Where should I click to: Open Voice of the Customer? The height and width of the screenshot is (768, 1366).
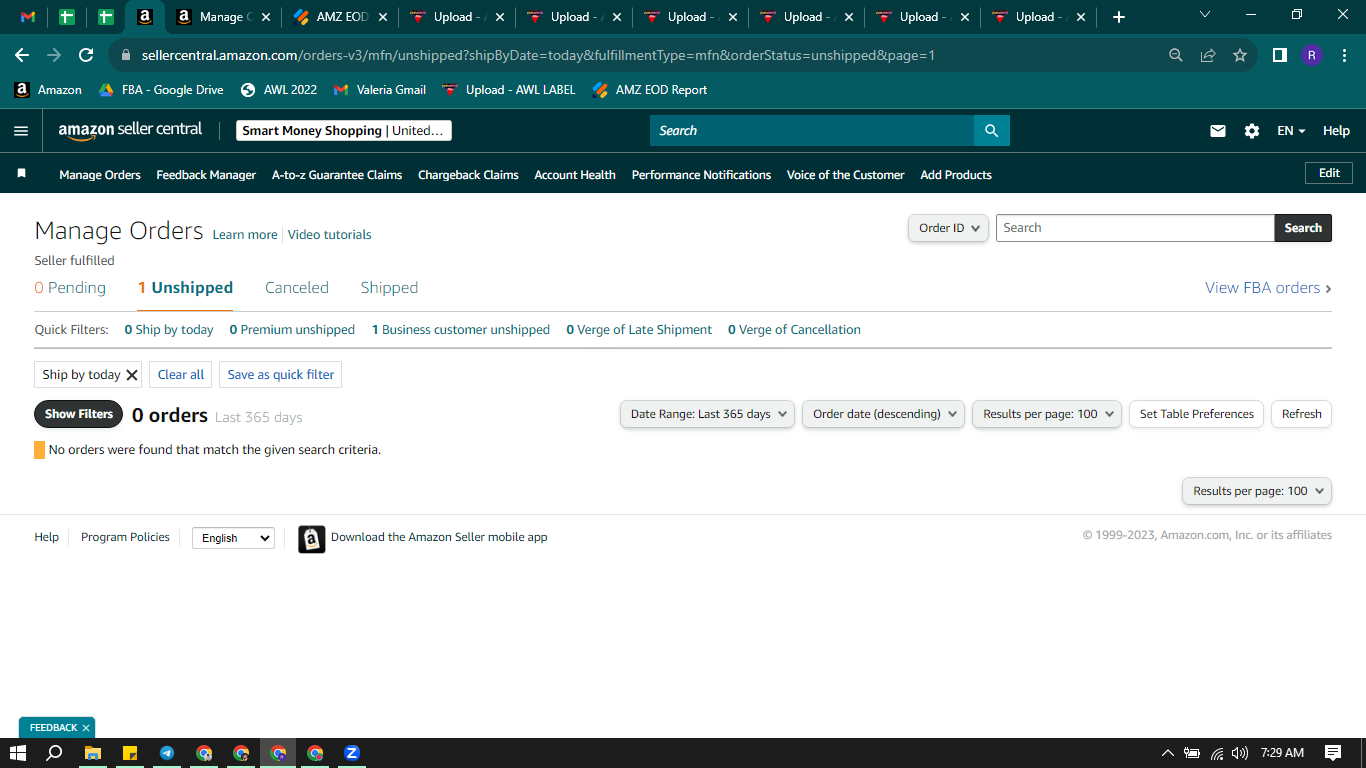coord(846,175)
